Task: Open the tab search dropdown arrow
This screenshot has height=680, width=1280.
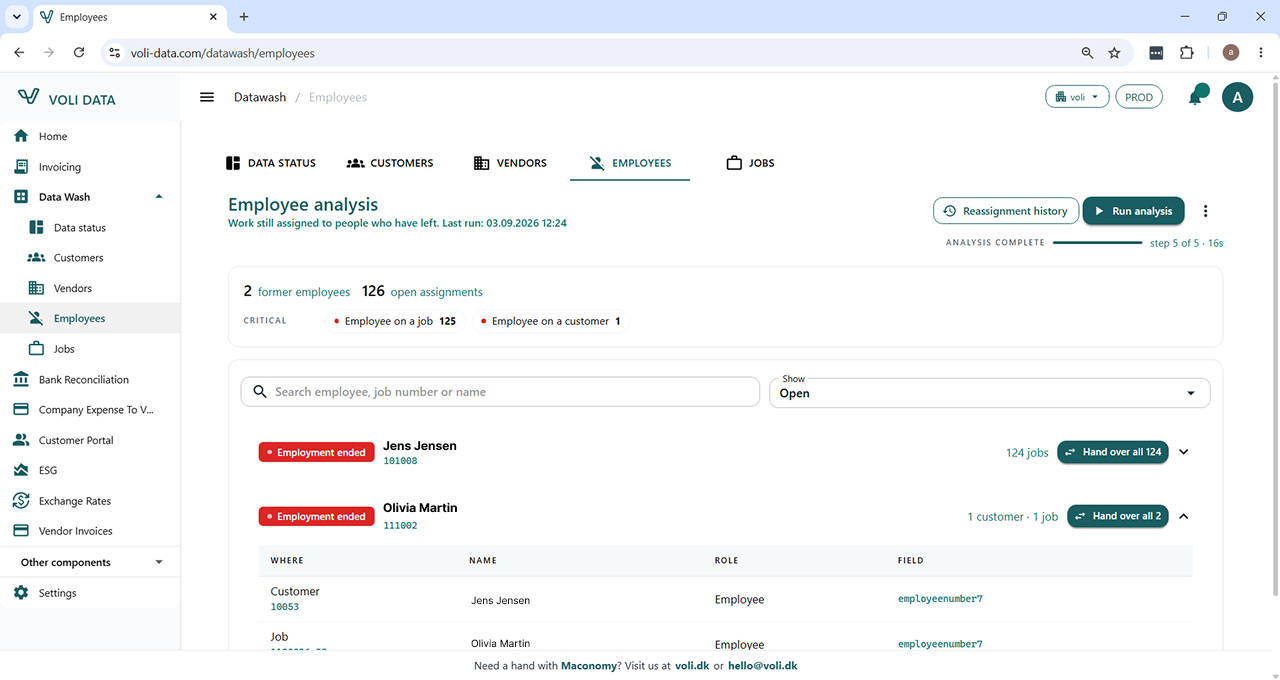Action: 17,17
